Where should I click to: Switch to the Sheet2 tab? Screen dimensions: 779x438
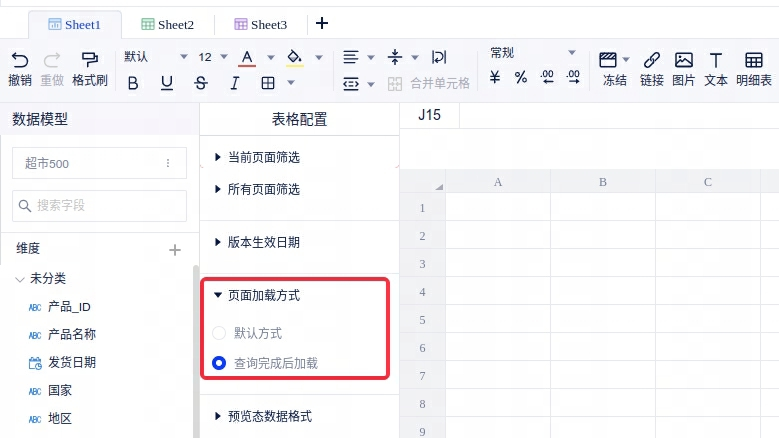[x=168, y=24]
